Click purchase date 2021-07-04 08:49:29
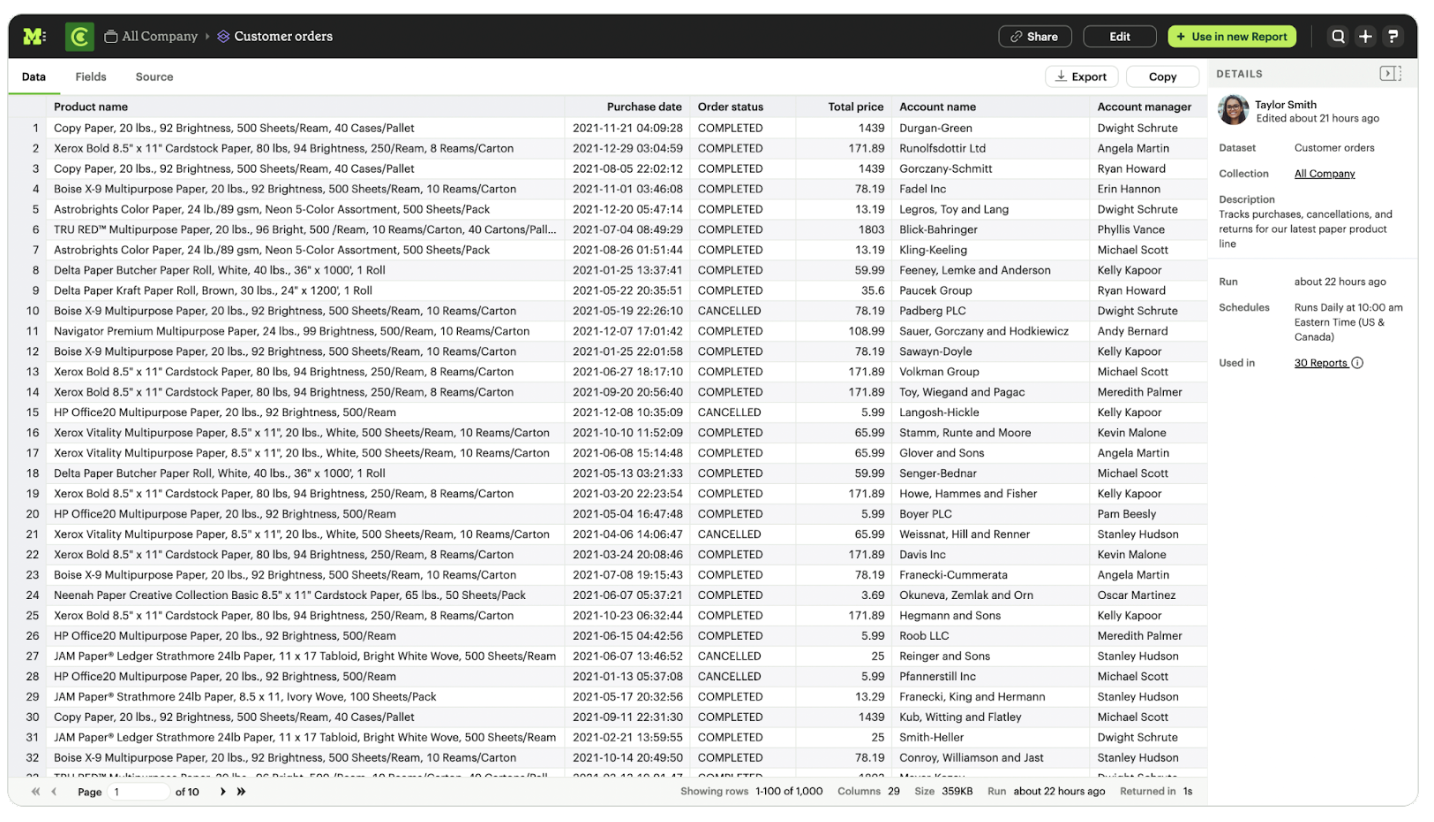This screenshot has width=1434, height=822. point(627,230)
